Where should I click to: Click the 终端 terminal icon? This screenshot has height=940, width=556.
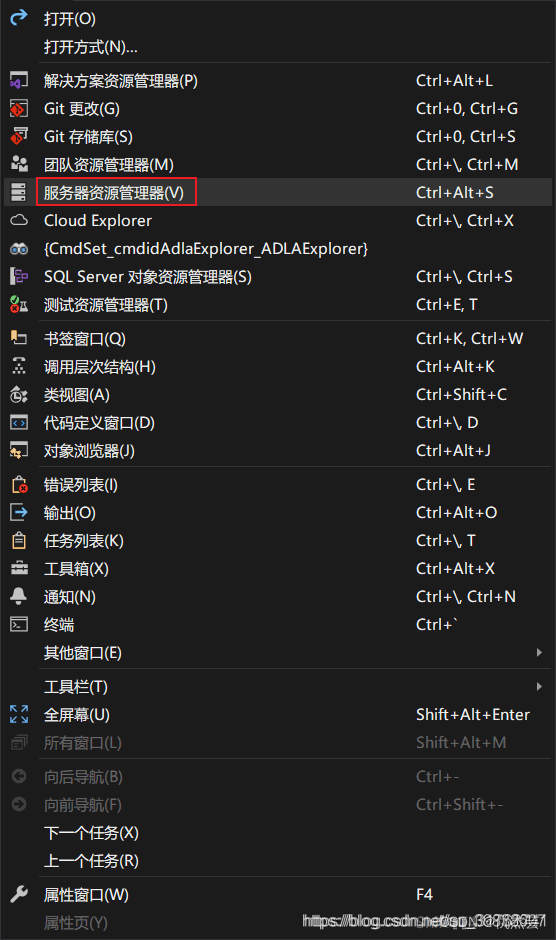click(x=19, y=624)
